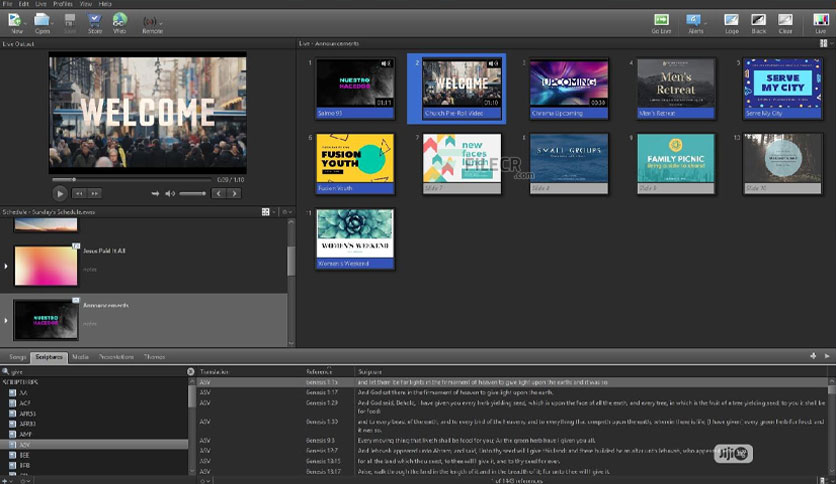The height and width of the screenshot is (484, 836).
Task: Switch to the Media tab
Action: click(80, 356)
